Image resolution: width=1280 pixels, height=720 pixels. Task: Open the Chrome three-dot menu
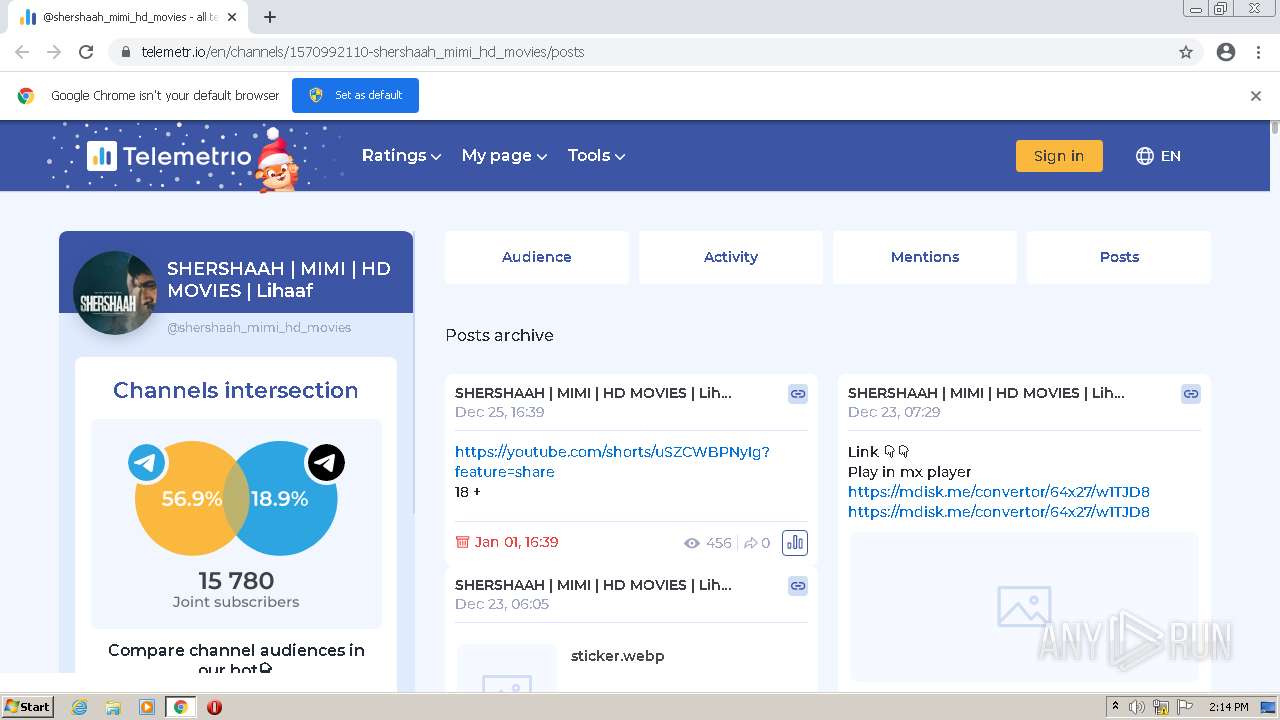[1259, 52]
